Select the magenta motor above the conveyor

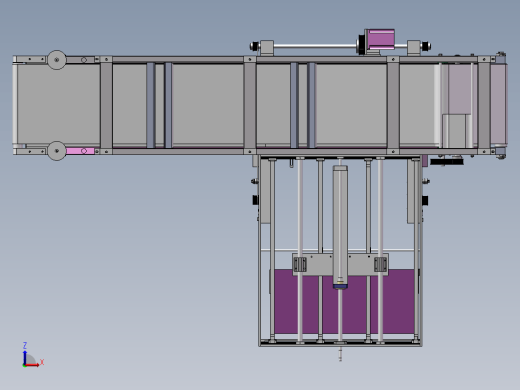[x=381, y=40]
